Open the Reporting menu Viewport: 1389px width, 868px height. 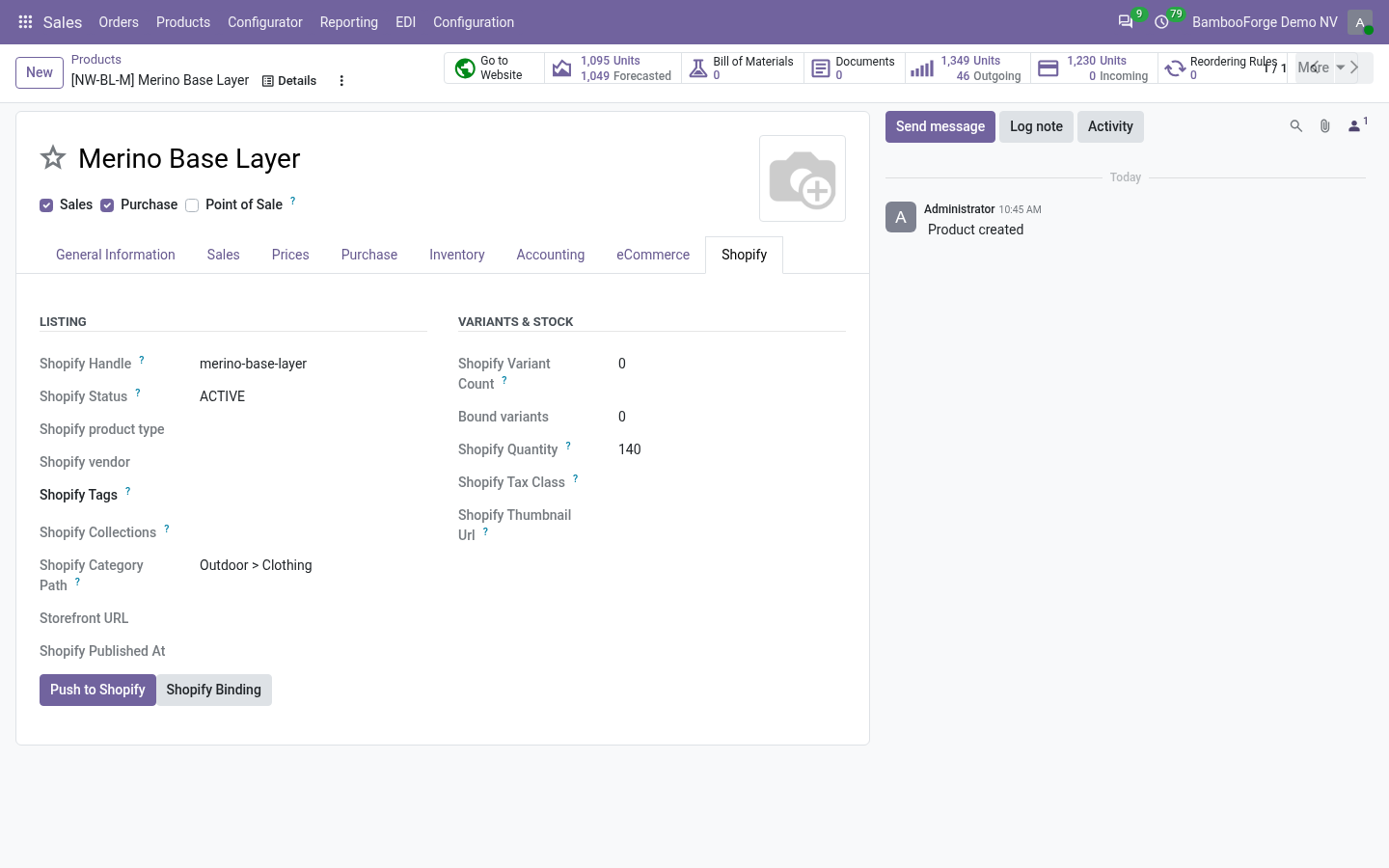tap(349, 22)
